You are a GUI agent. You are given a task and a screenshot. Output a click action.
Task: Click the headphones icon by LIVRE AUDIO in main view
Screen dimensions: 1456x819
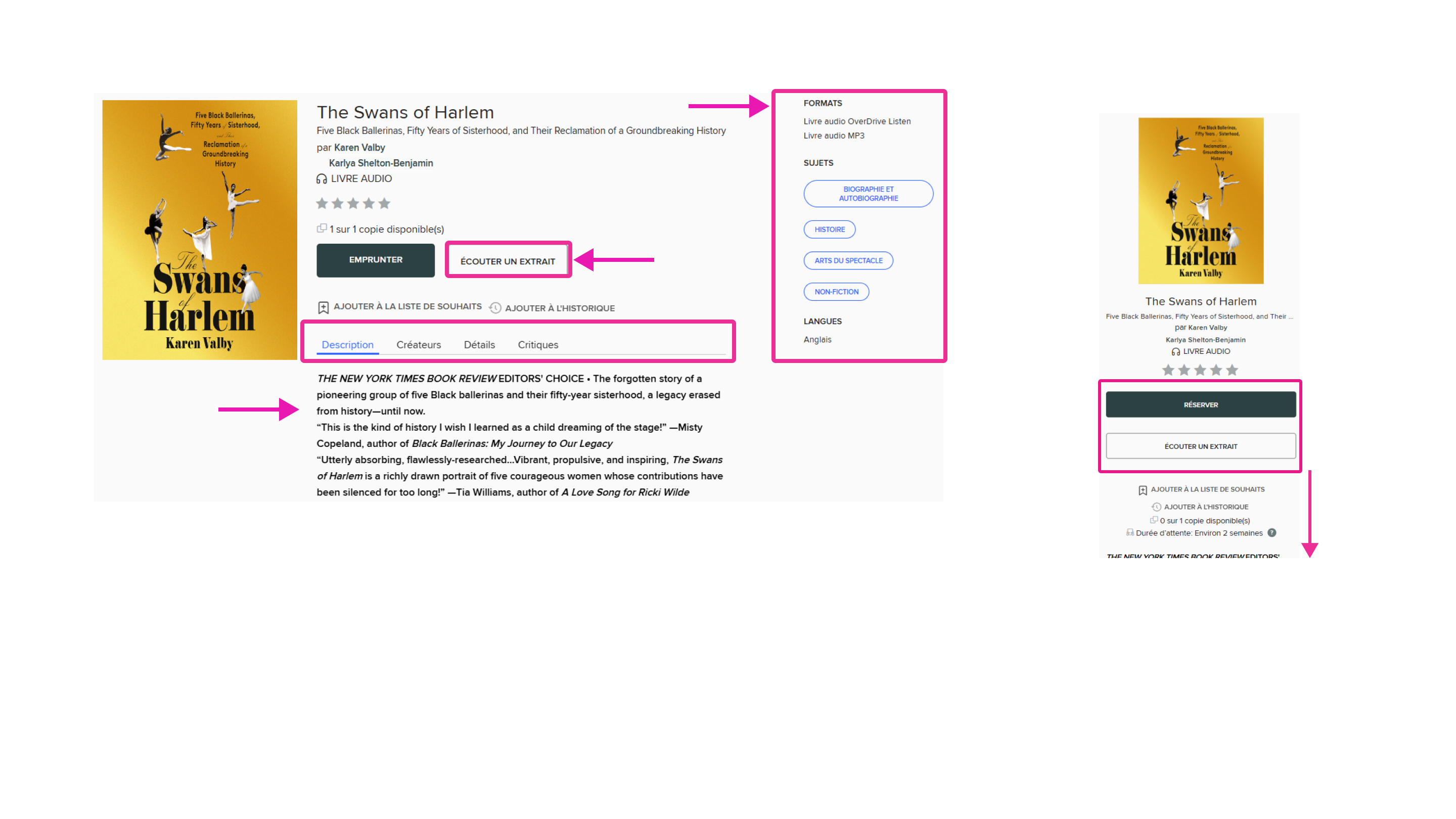tap(322, 178)
